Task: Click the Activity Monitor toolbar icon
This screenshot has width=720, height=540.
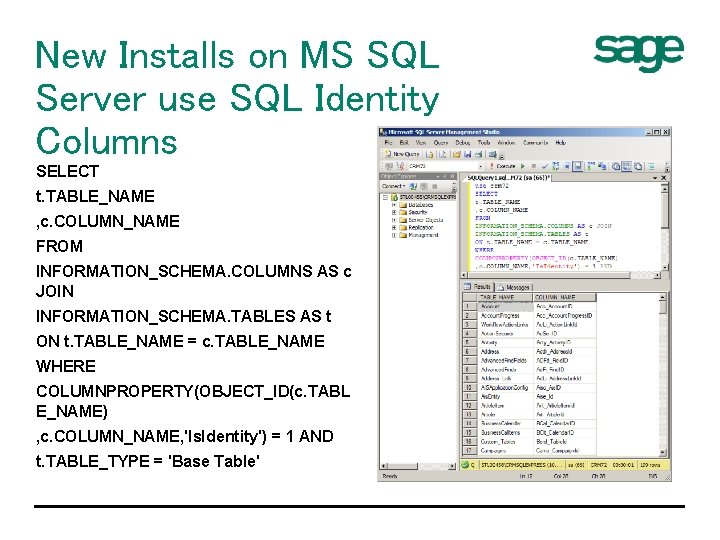Action: click(493, 154)
